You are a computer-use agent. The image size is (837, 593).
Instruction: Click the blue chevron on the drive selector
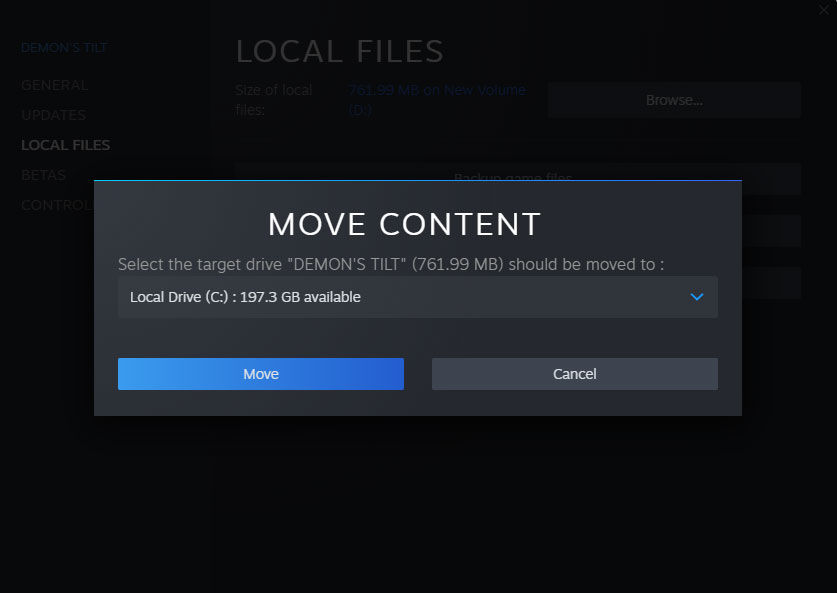click(696, 297)
